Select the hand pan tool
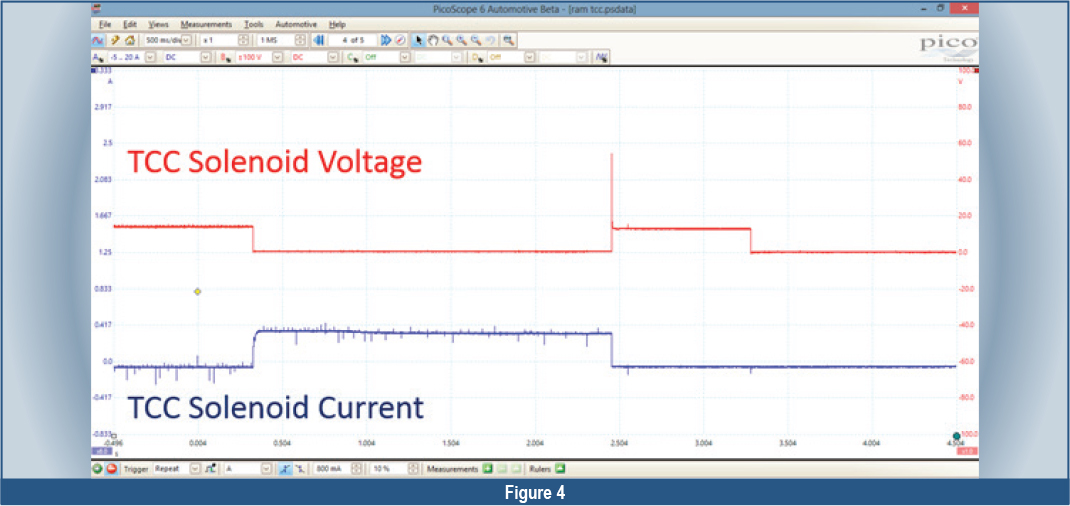The height and width of the screenshot is (506, 1070). point(433,40)
